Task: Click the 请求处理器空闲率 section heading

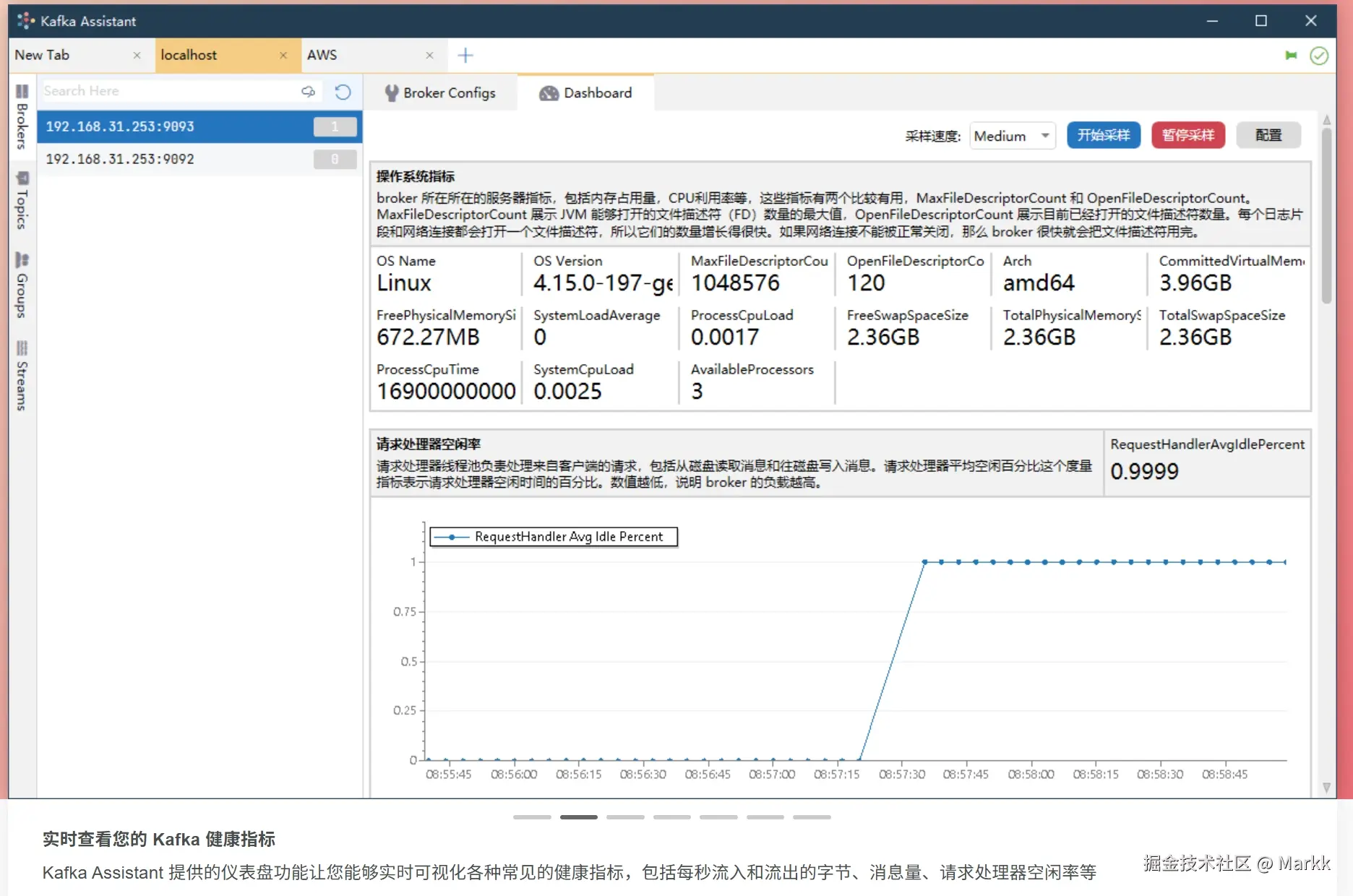Action: (429, 444)
